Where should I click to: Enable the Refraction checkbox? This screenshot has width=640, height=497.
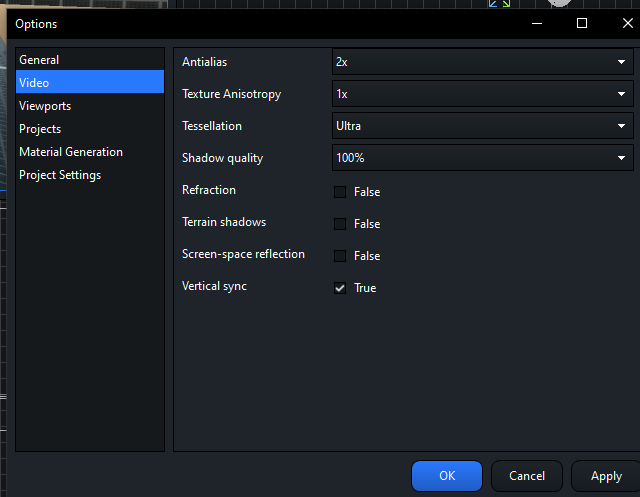coord(340,192)
